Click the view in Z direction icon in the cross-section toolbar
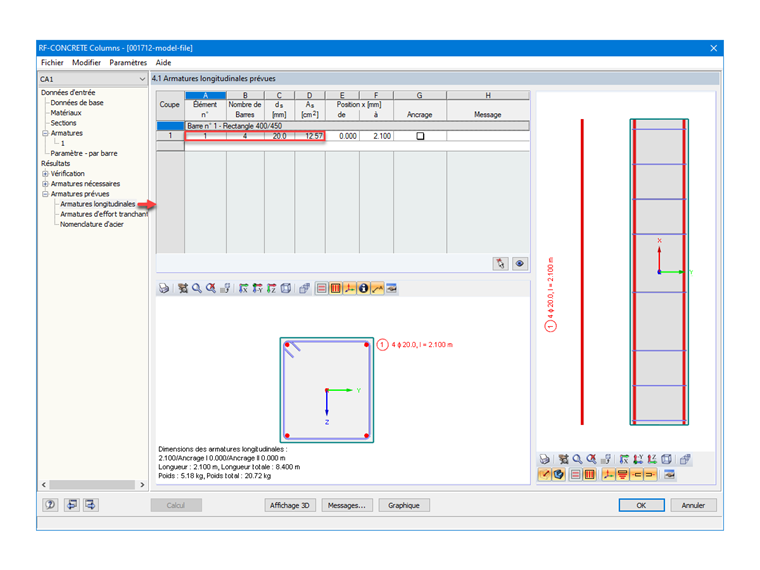The image size is (760, 570). point(271,288)
